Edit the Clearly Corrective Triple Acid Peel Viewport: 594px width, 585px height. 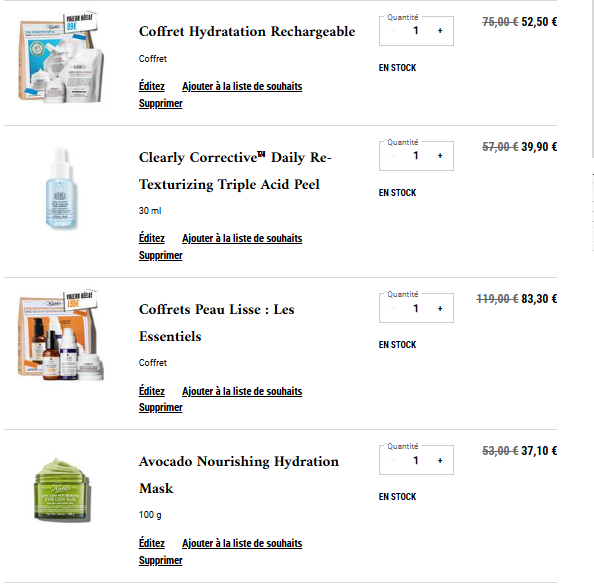click(152, 238)
